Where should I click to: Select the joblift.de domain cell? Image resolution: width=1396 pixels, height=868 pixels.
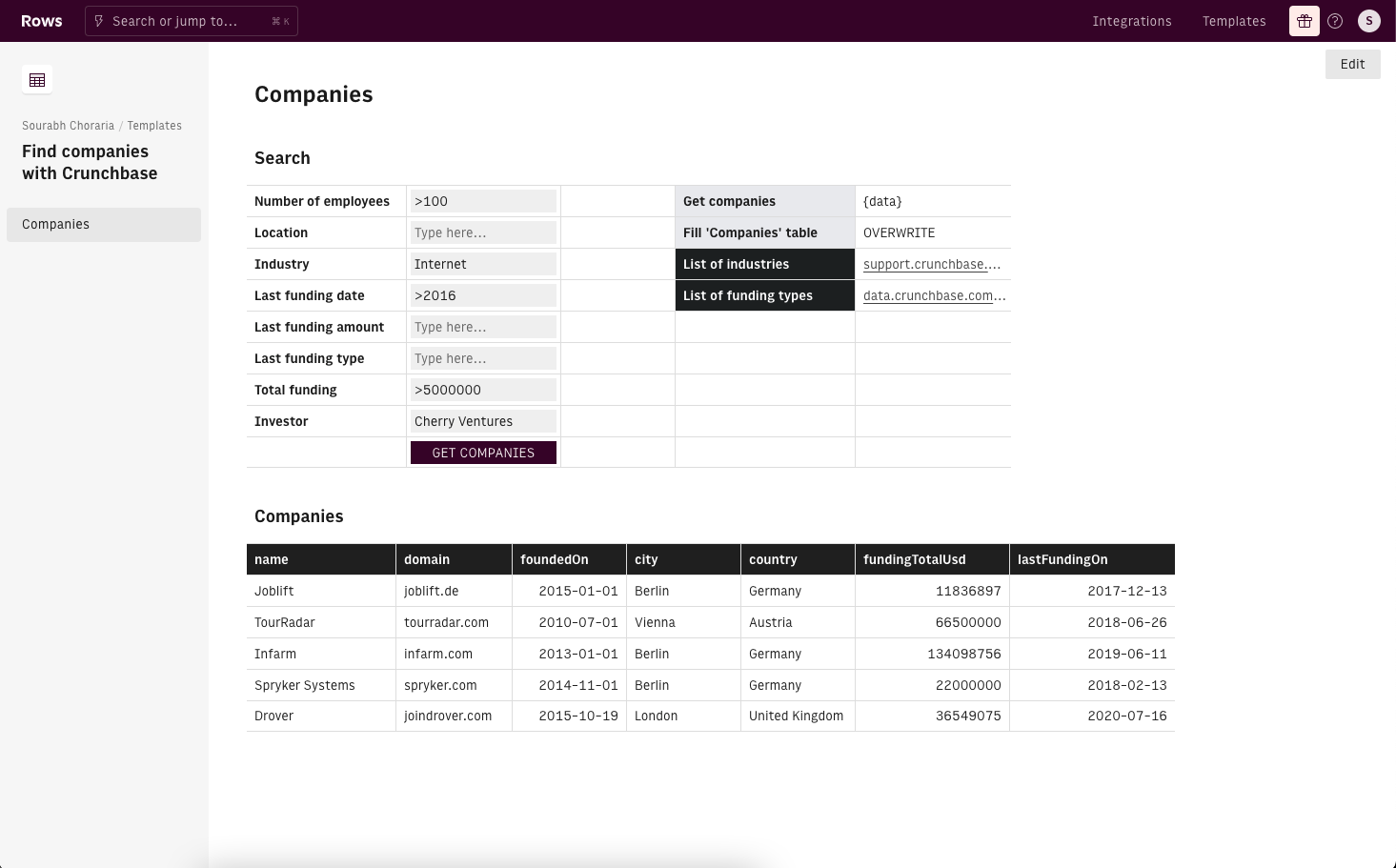pyautogui.click(x=454, y=591)
